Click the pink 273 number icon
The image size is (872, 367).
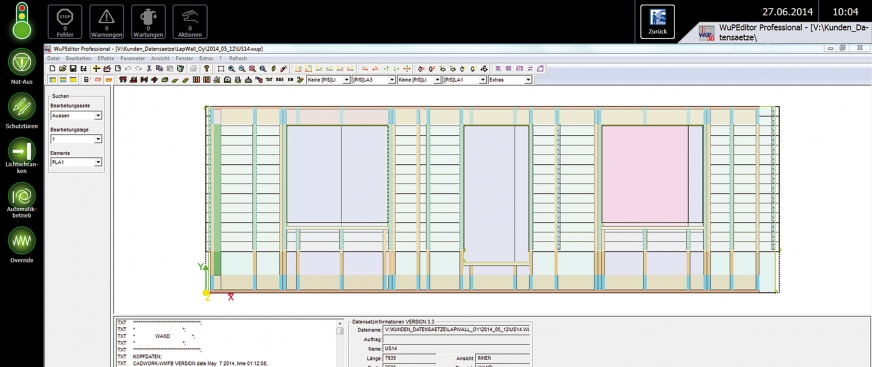pos(519,68)
